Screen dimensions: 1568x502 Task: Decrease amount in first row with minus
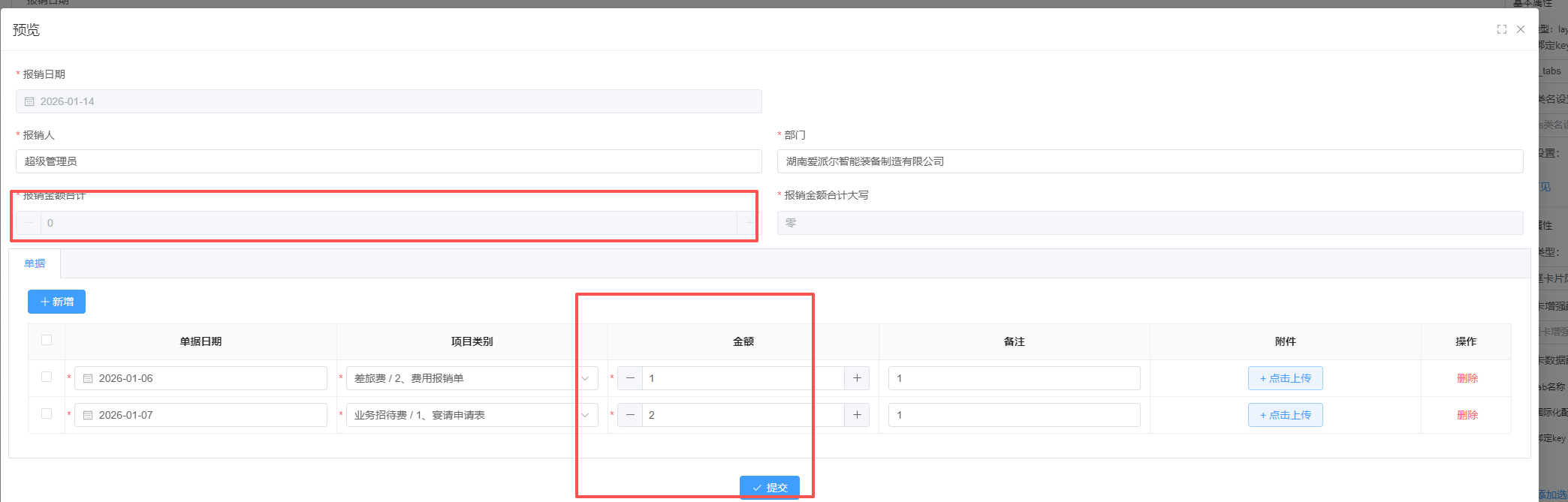pos(630,378)
